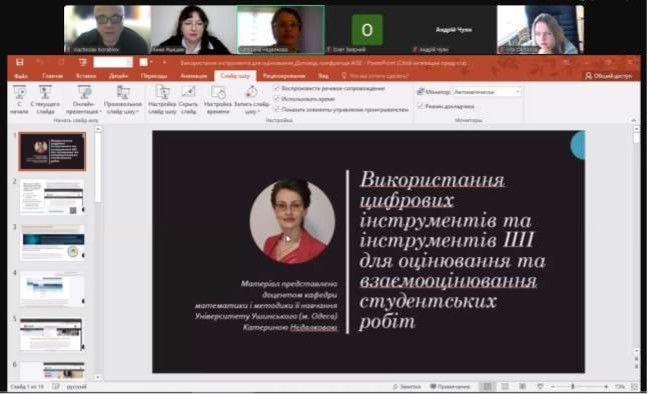This screenshot has width=648, height=394.
Task: Click the Share button in ribbon
Action: click(609, 76)
